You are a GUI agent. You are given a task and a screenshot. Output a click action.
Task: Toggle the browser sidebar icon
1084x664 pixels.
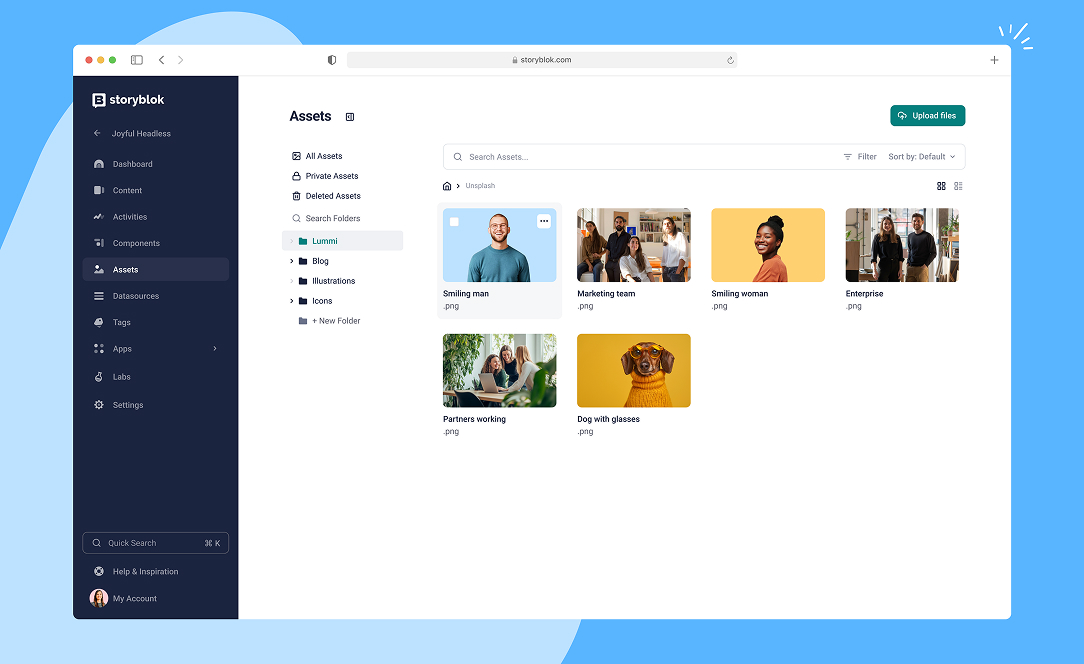tap(137, 60)
